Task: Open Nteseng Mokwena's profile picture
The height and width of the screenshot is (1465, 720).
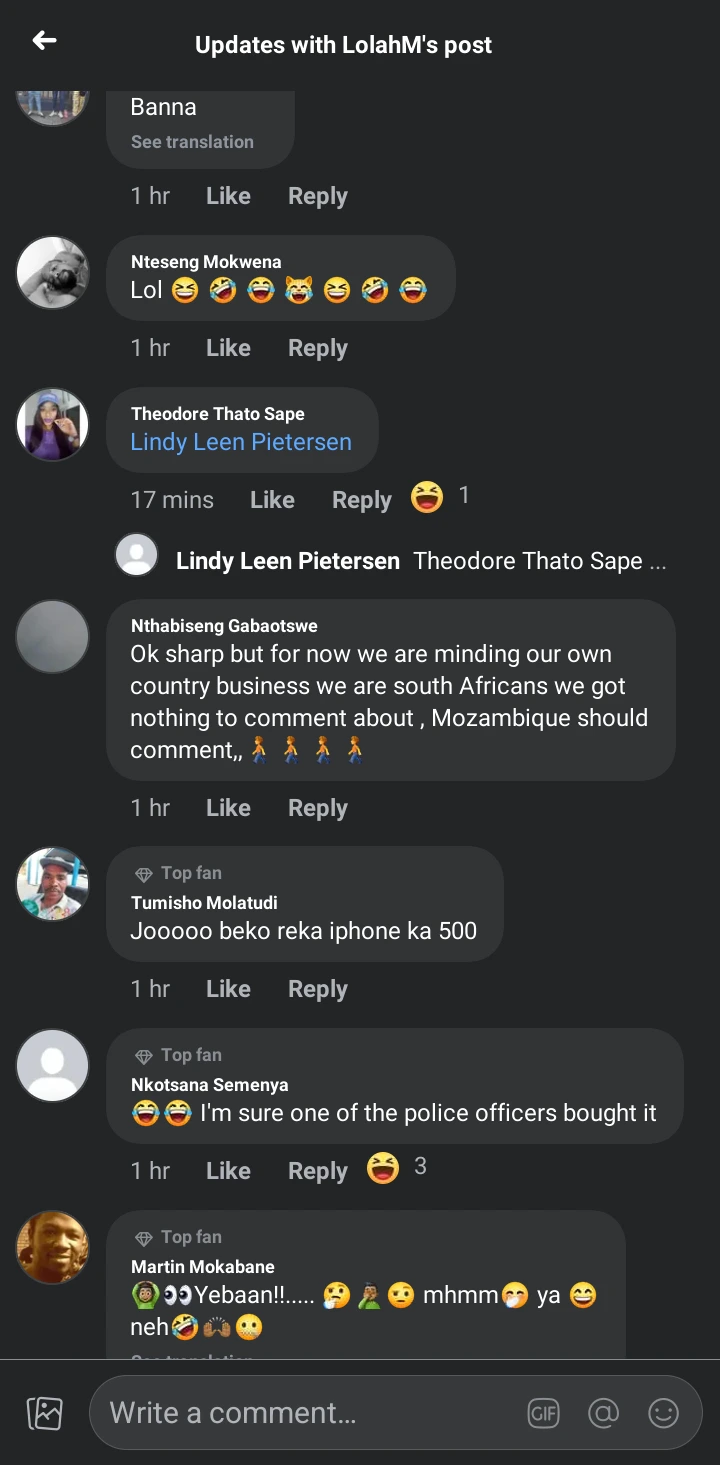Action: [x=53, y=272]
